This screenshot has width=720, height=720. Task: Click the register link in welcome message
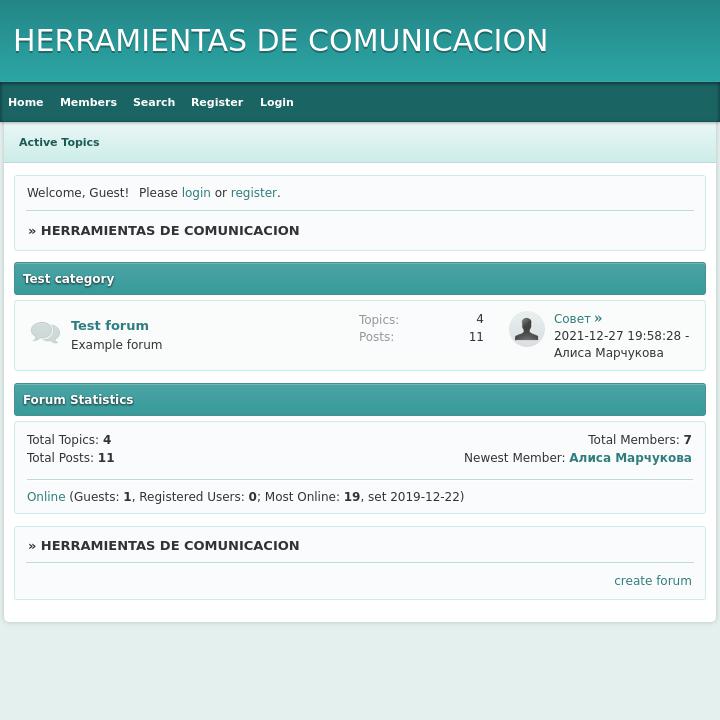coord(254,193)
